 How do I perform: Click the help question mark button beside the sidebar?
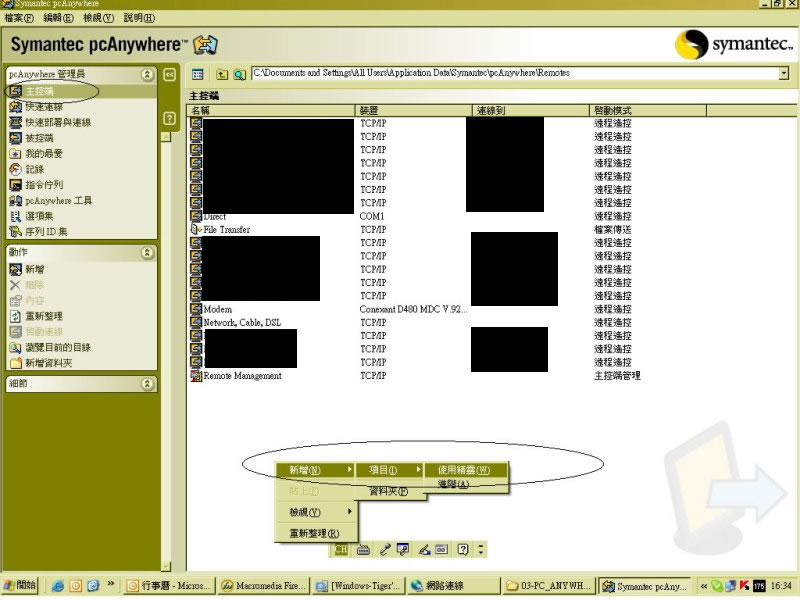pyautogui.click(x=169, y=118)
